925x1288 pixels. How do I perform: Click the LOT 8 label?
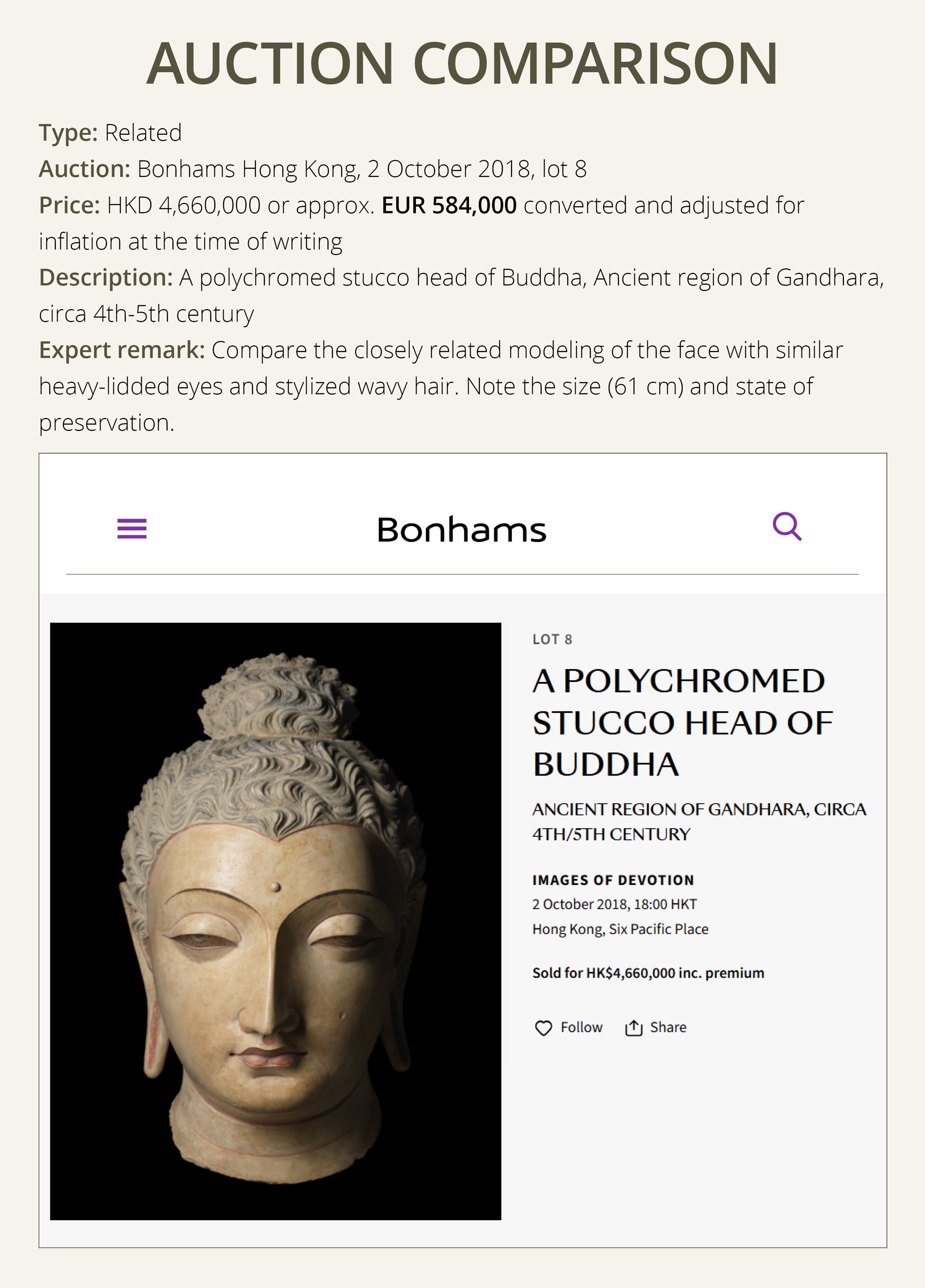(552, 639)
